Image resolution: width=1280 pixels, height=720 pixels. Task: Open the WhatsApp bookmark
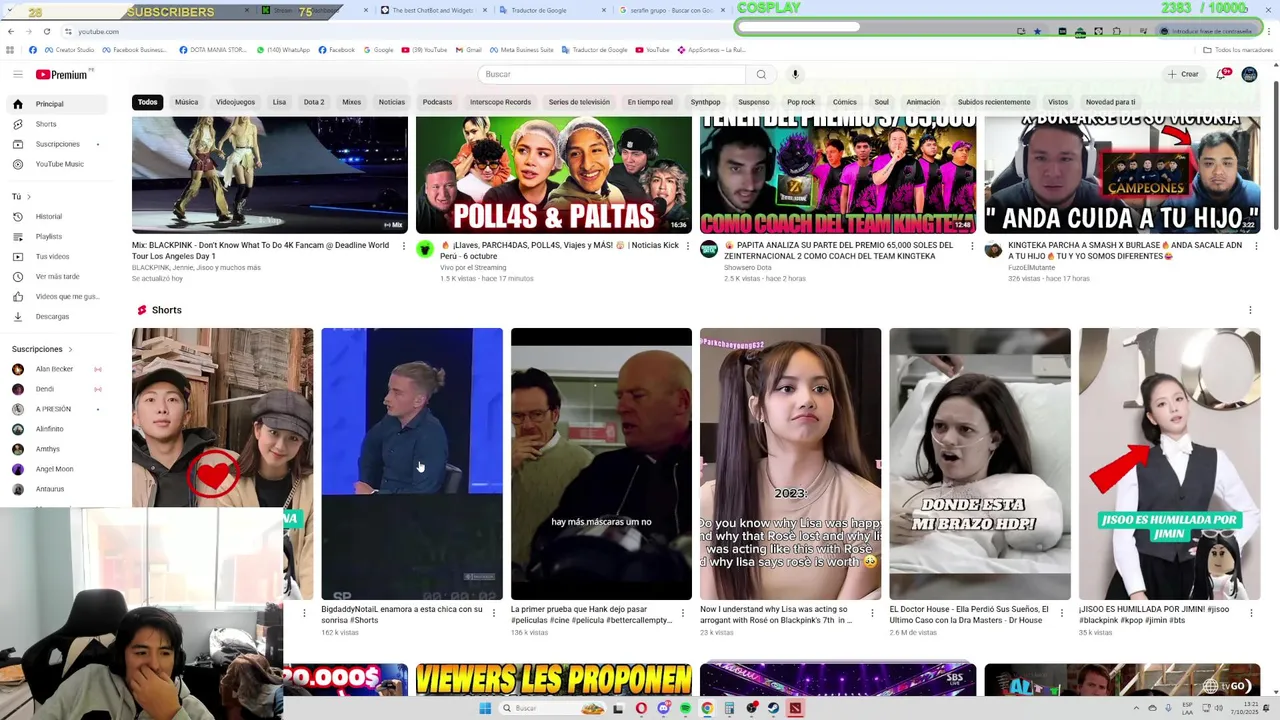pos(284,49)
